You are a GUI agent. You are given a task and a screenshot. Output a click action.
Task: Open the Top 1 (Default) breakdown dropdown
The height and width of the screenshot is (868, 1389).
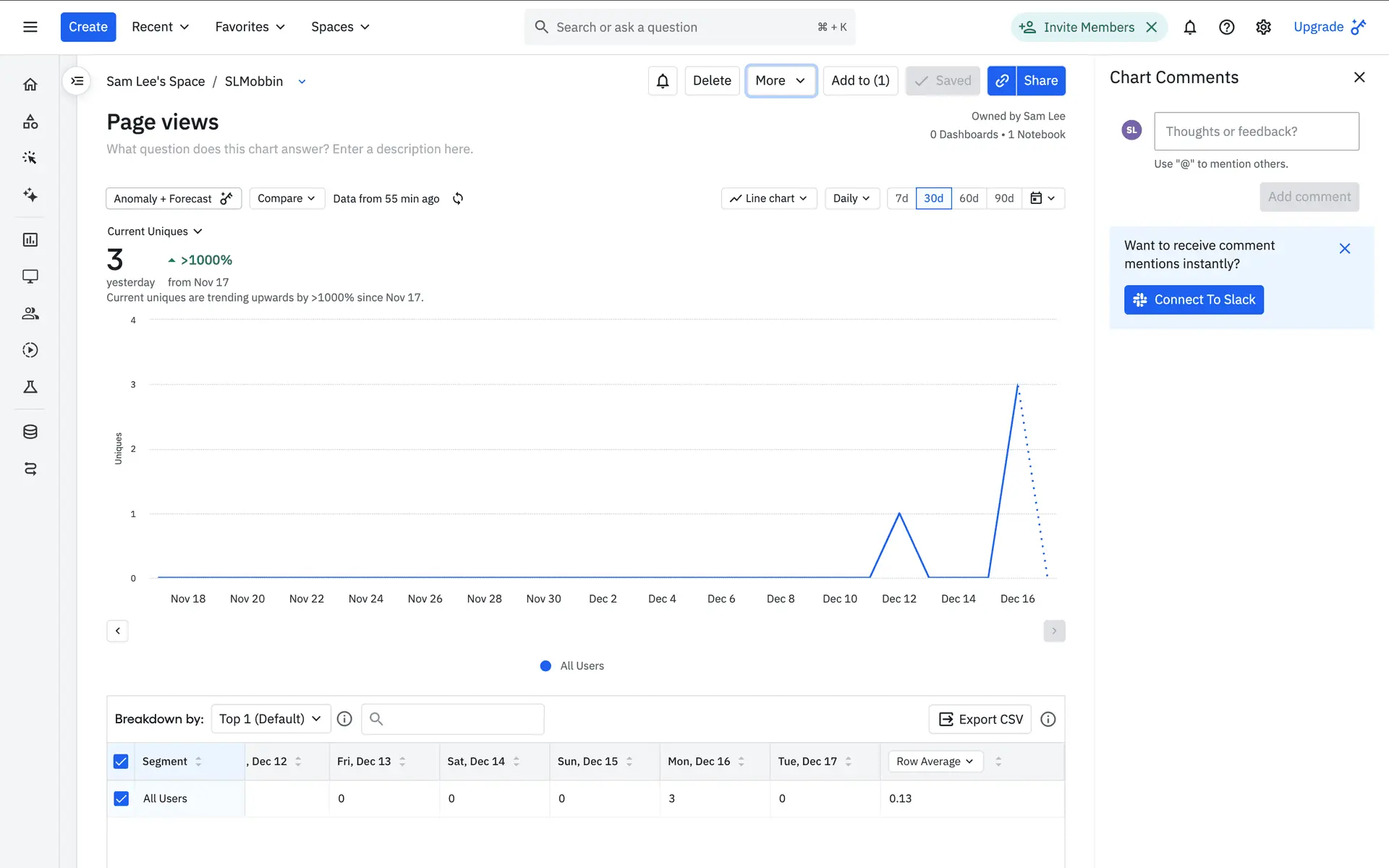pyautogui.click(x=271, y=719)
